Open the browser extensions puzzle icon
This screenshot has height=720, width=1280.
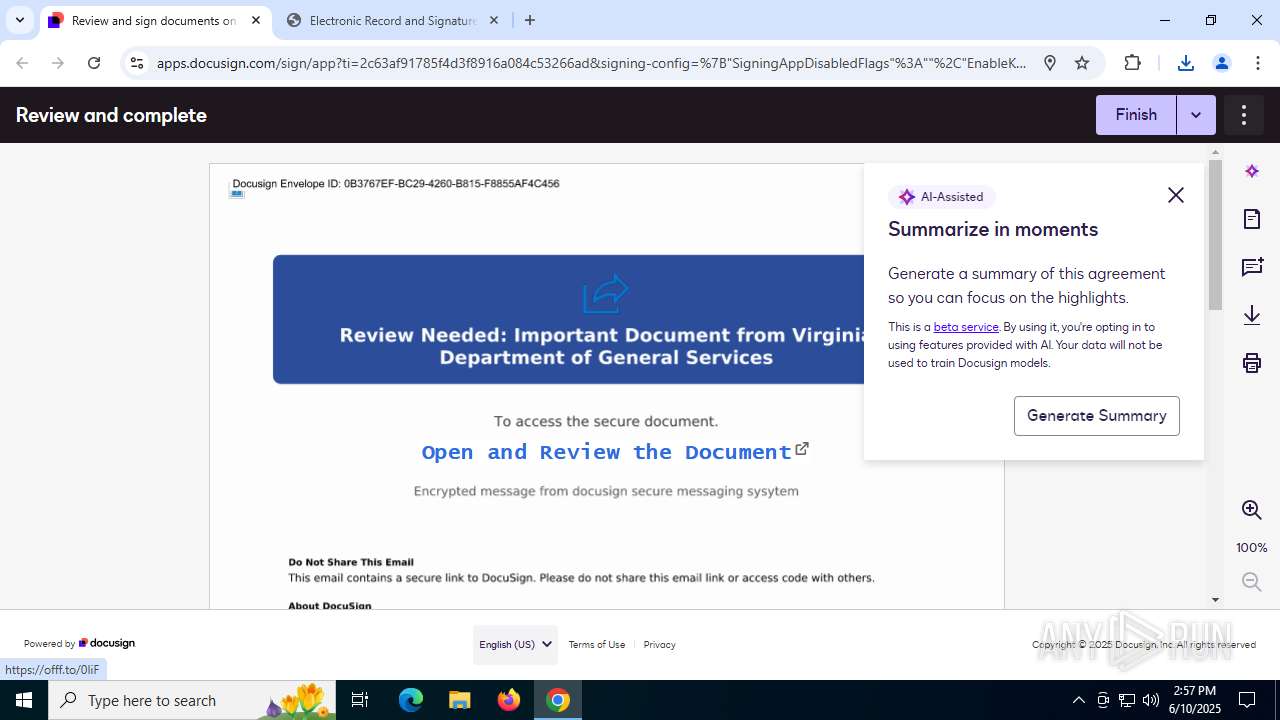1132,63
